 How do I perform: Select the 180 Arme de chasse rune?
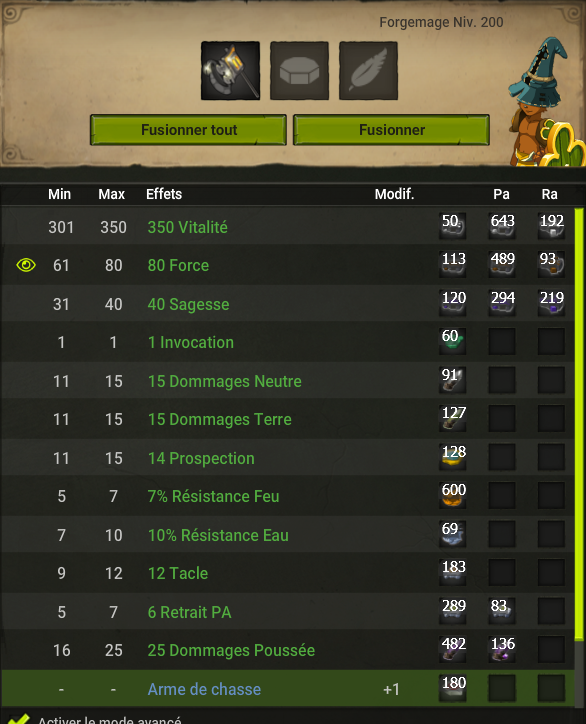tap(452, 688)
